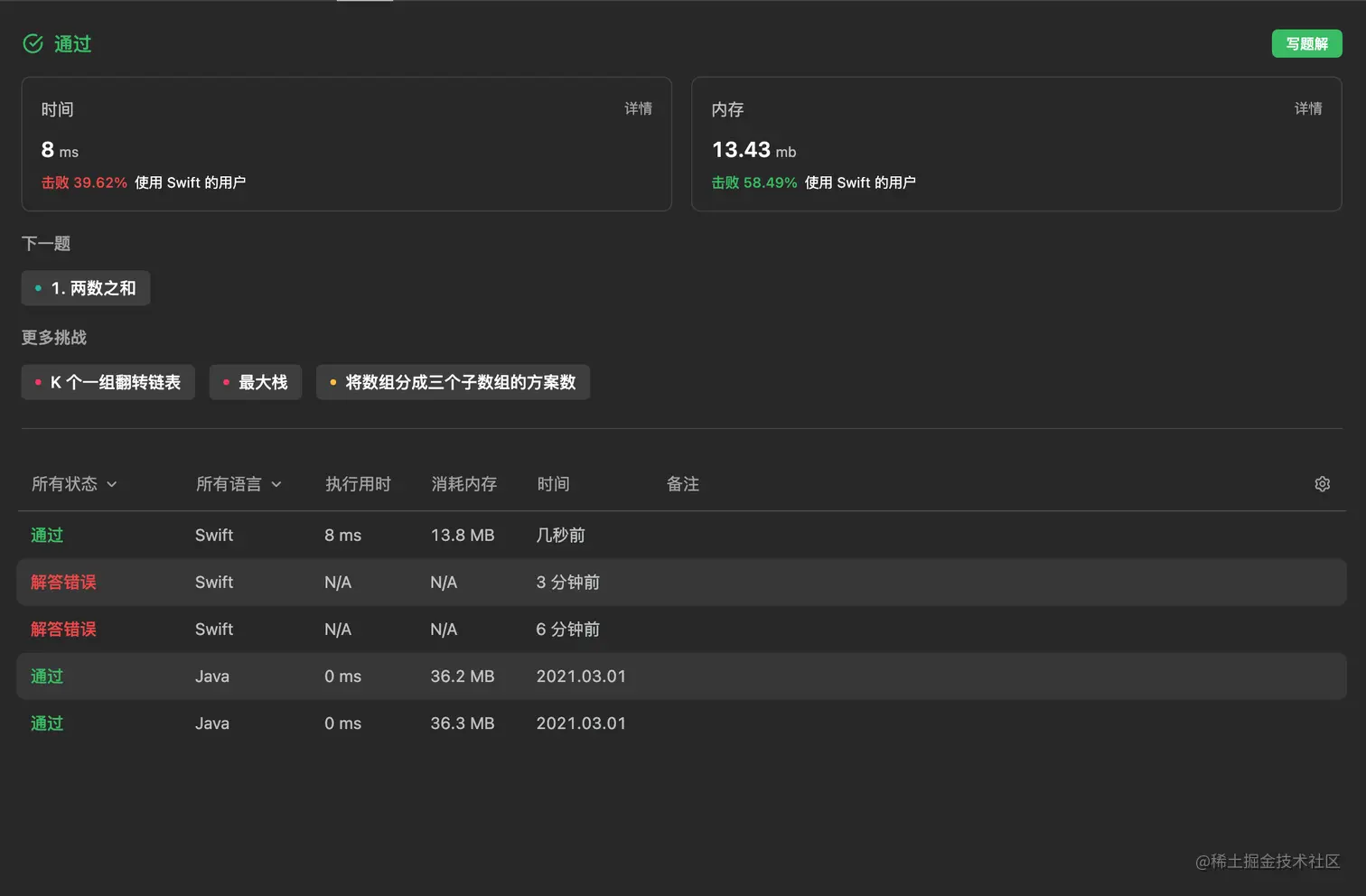The width and height of the screenshot is (1366, 896).
Task: Click the 备注 column header
Action: coord(682,484)
